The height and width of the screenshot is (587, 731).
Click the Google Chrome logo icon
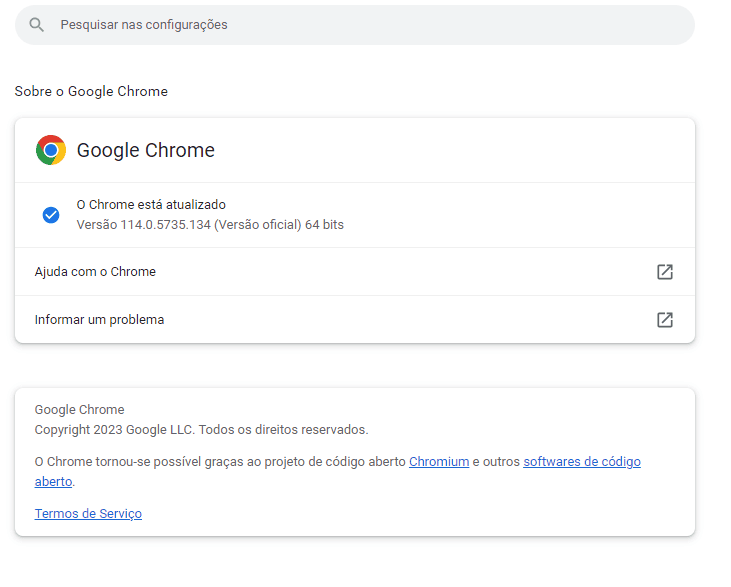[51, 150]
